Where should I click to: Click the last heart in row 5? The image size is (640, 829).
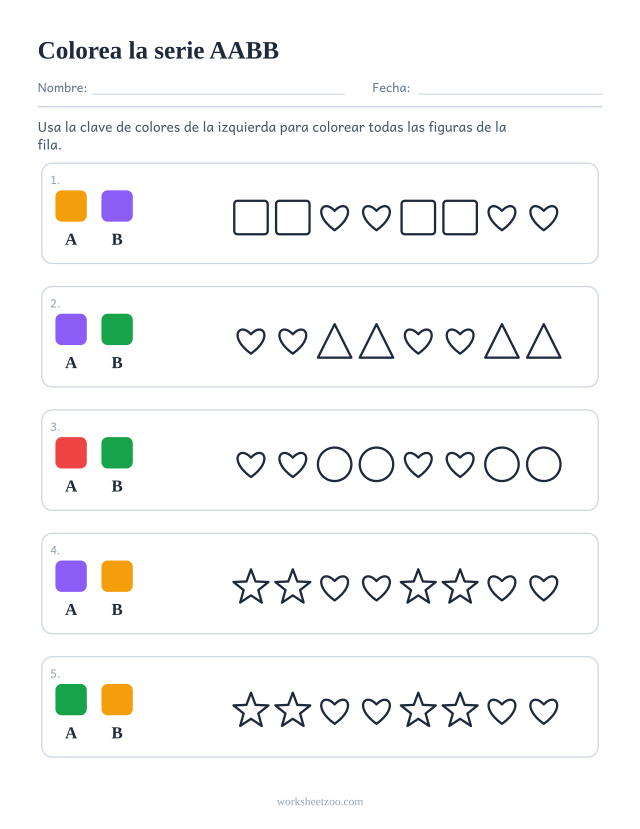pos(544,711)
